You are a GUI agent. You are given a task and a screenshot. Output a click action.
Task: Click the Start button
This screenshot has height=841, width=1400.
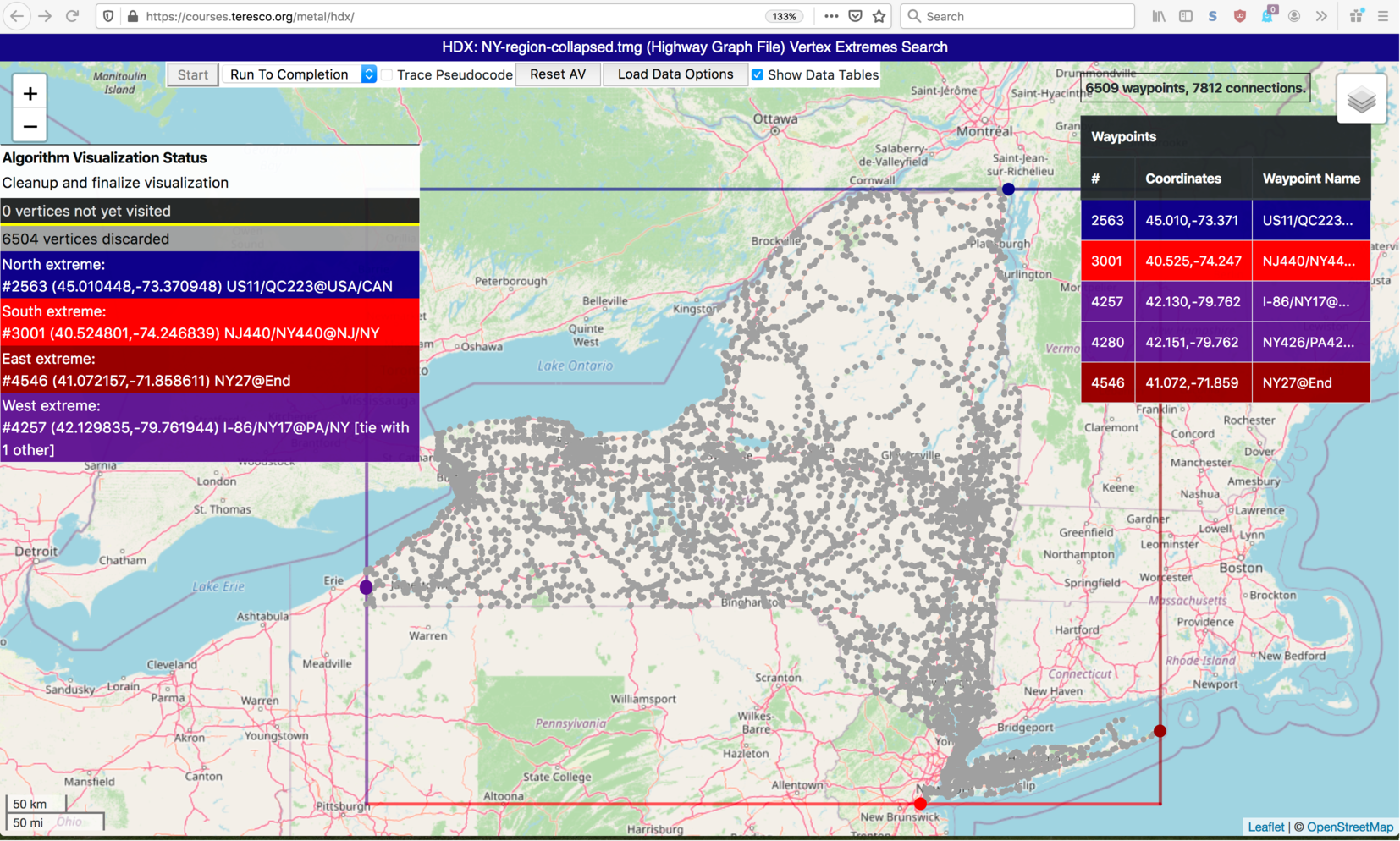[193, 74]
